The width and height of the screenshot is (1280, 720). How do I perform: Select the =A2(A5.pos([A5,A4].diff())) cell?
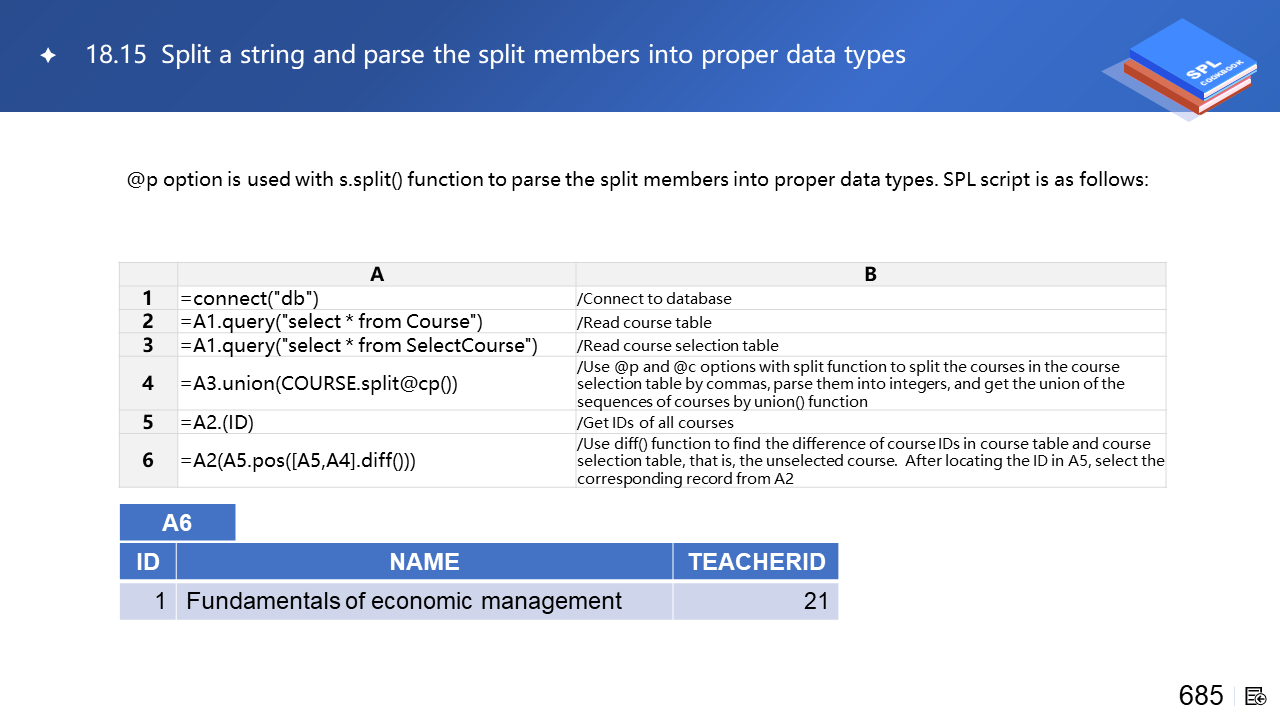[x=377, y=460]
